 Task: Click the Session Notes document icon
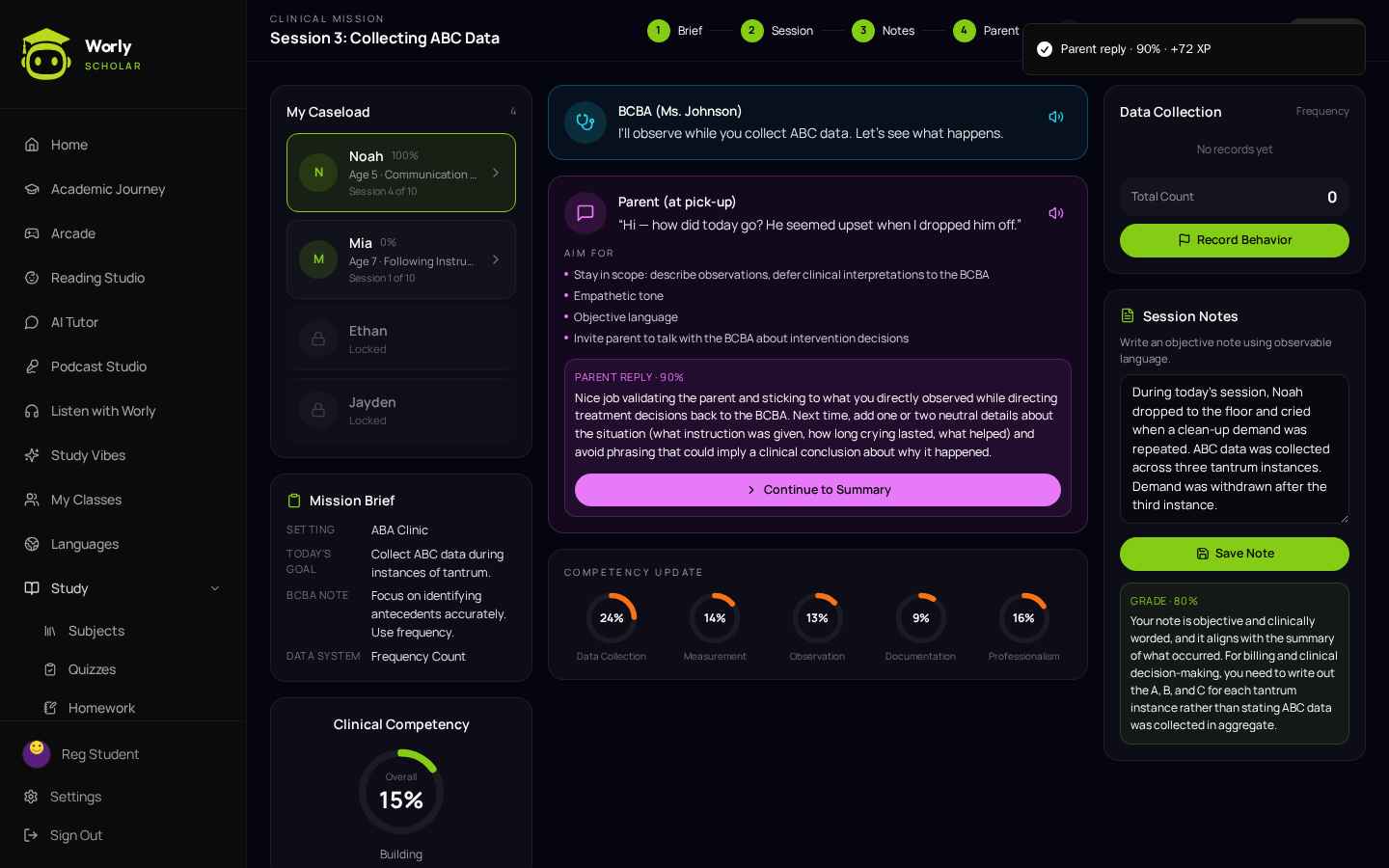click(1128, 316)
